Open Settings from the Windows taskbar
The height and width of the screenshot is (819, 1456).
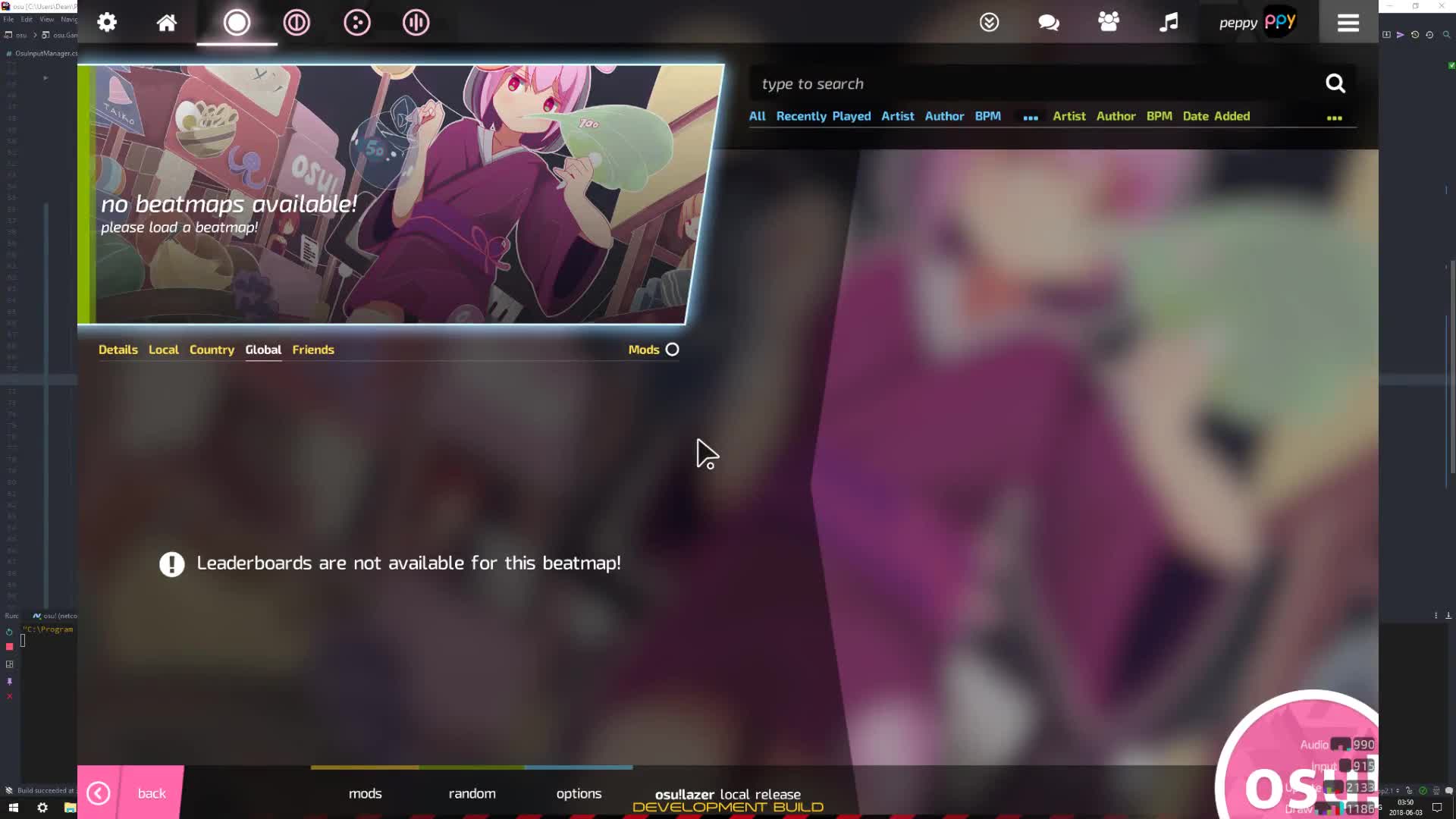[42, 808]
